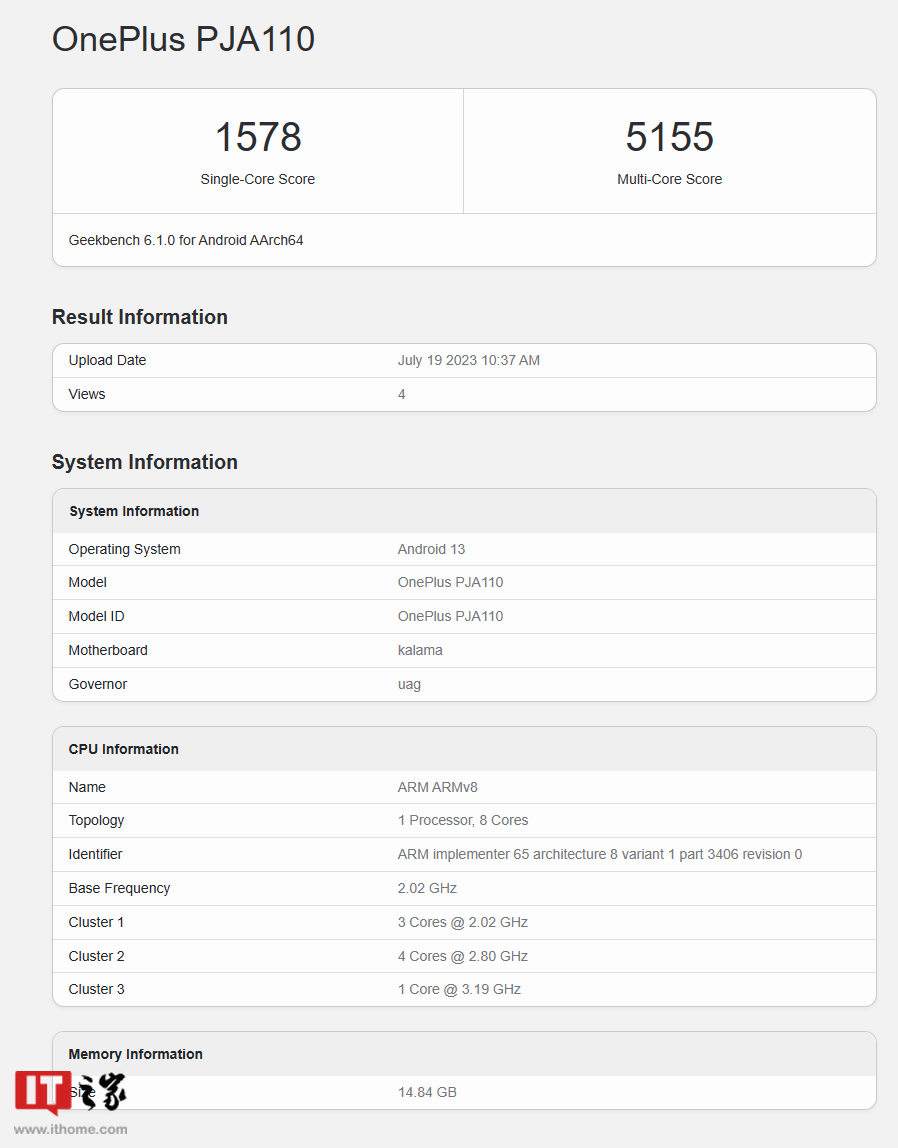Click the OnePlus PJA110 page title
The width and height of the screenshot is (898, 1148).
[183, 39]
